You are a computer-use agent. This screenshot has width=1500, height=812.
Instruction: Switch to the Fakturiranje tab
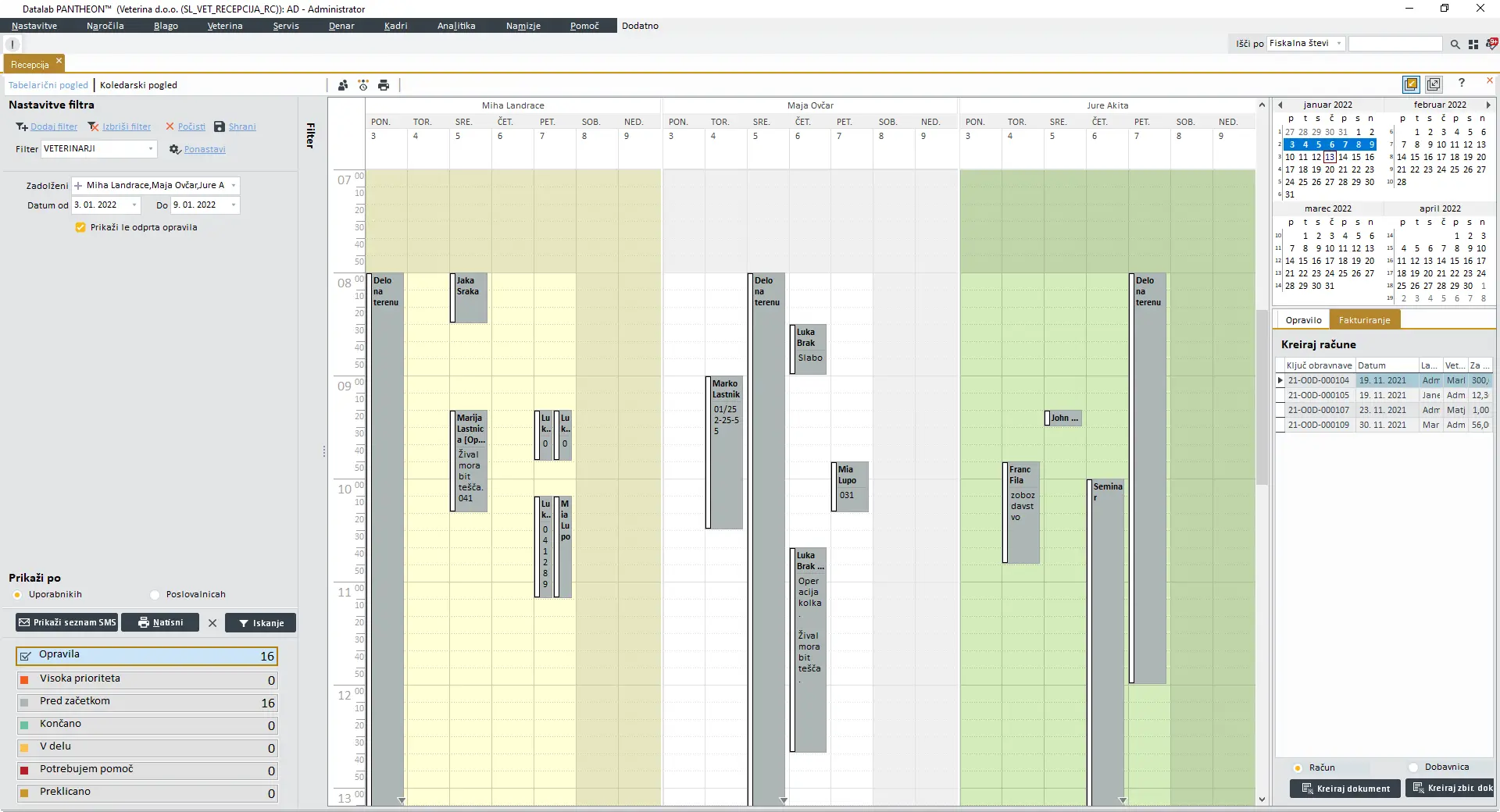coord(1365,320)
